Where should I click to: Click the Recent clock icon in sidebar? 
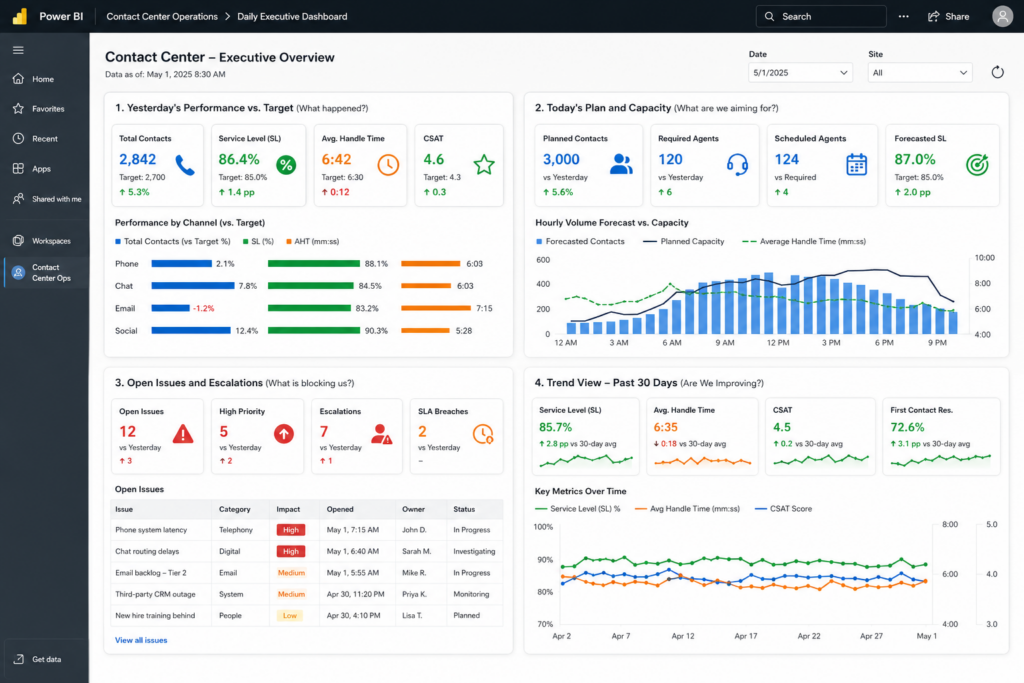point(18,138)
